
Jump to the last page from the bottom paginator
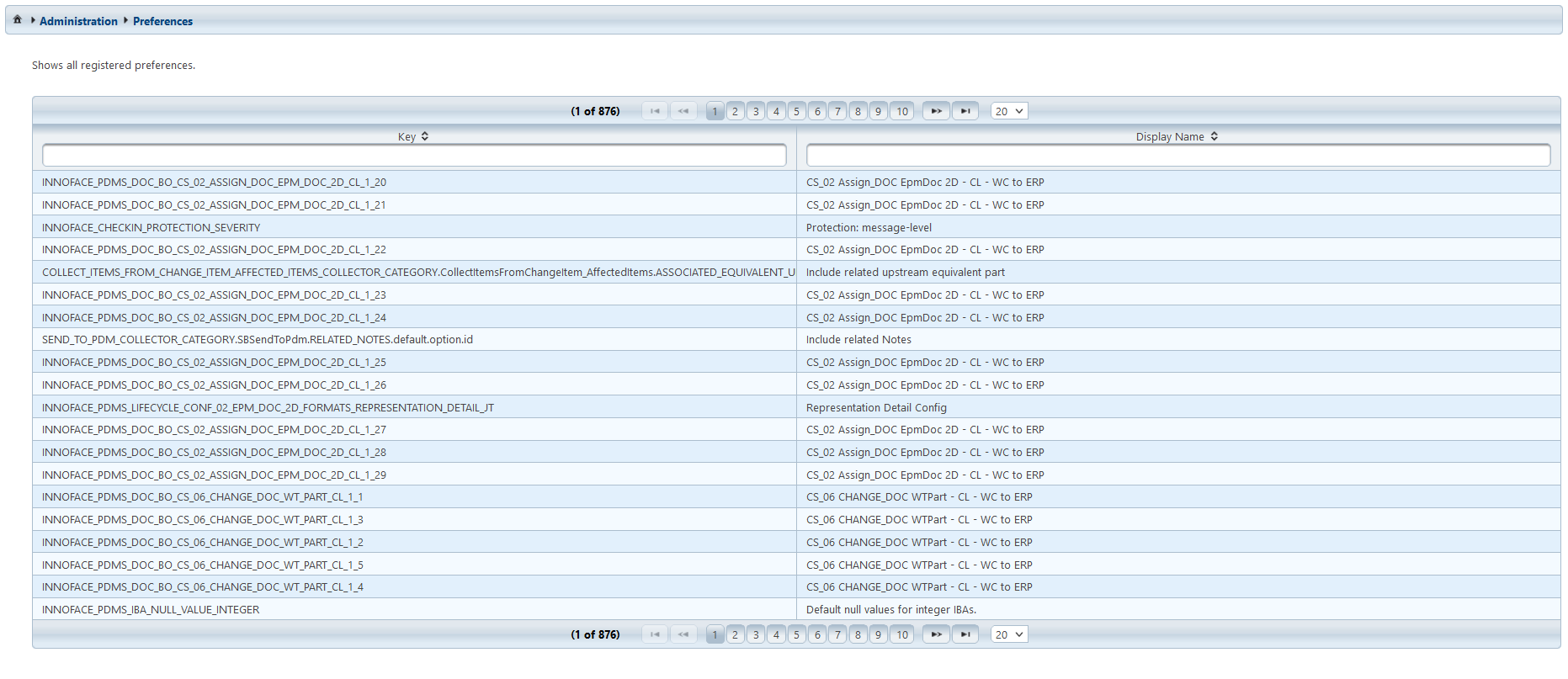coord(965,634)
